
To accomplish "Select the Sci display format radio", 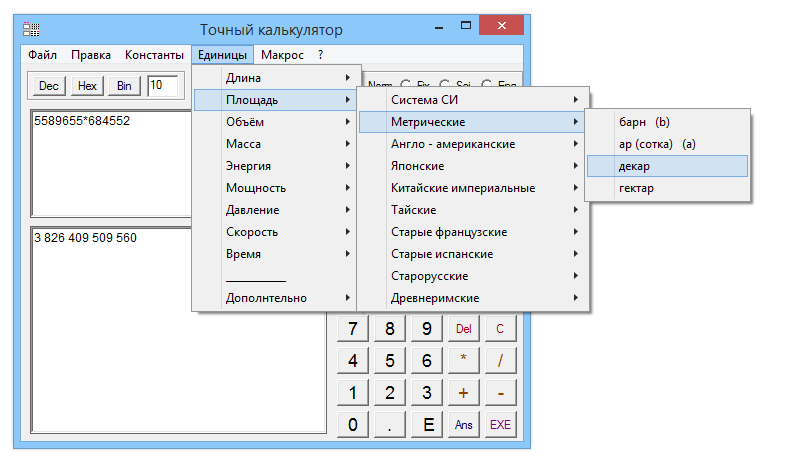I will [x=445, y=84].
